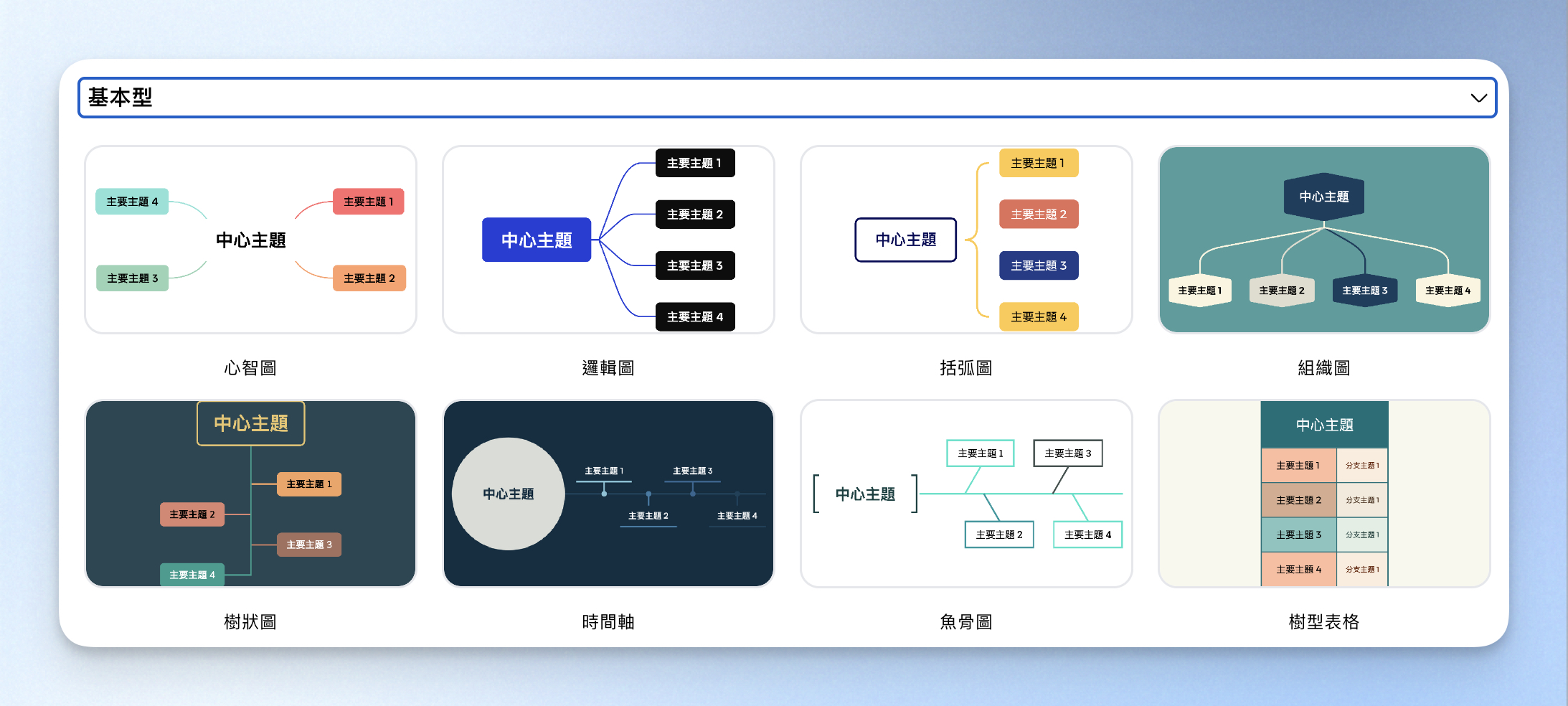Screen dimensions: 1568x706
Task: Click the 樹型表格 label text
Action: 1324,622
